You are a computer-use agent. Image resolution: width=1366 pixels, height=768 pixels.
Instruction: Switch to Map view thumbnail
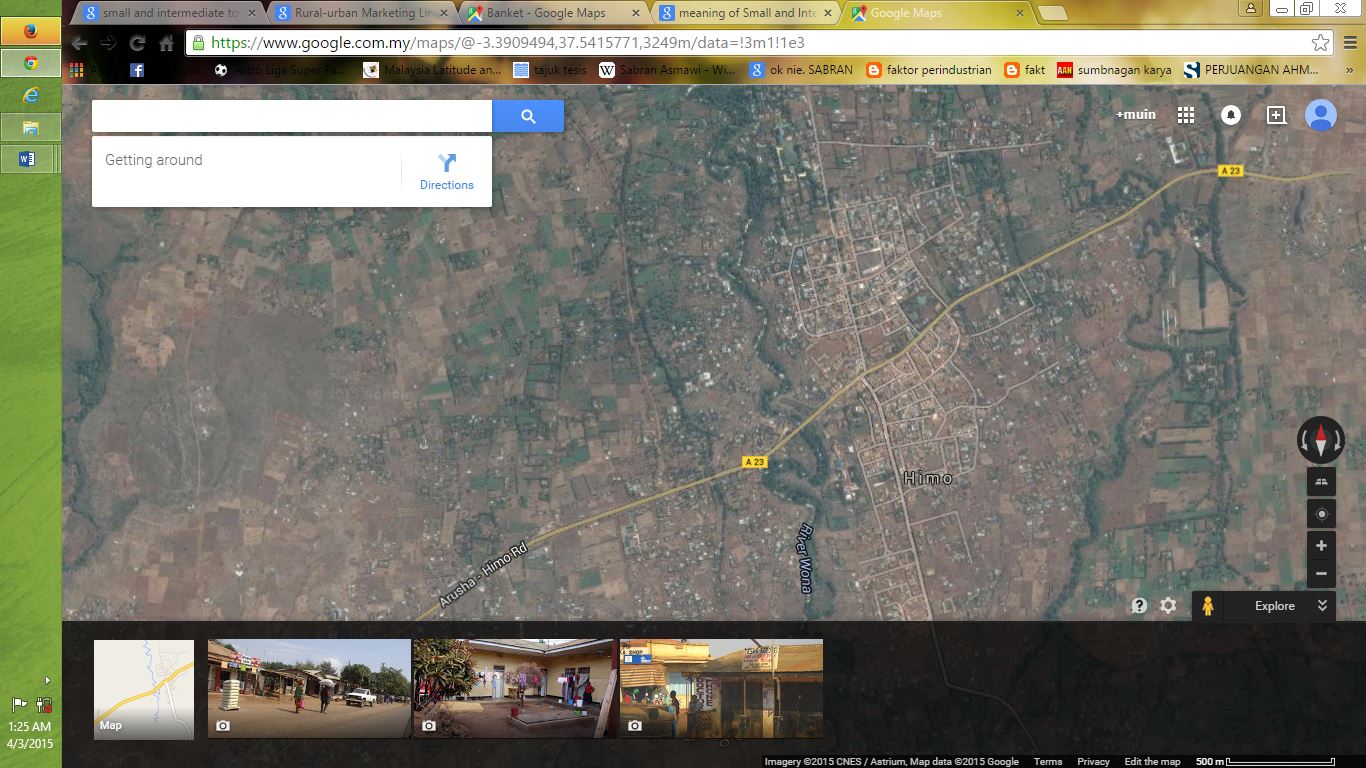[x=144, y=690]
